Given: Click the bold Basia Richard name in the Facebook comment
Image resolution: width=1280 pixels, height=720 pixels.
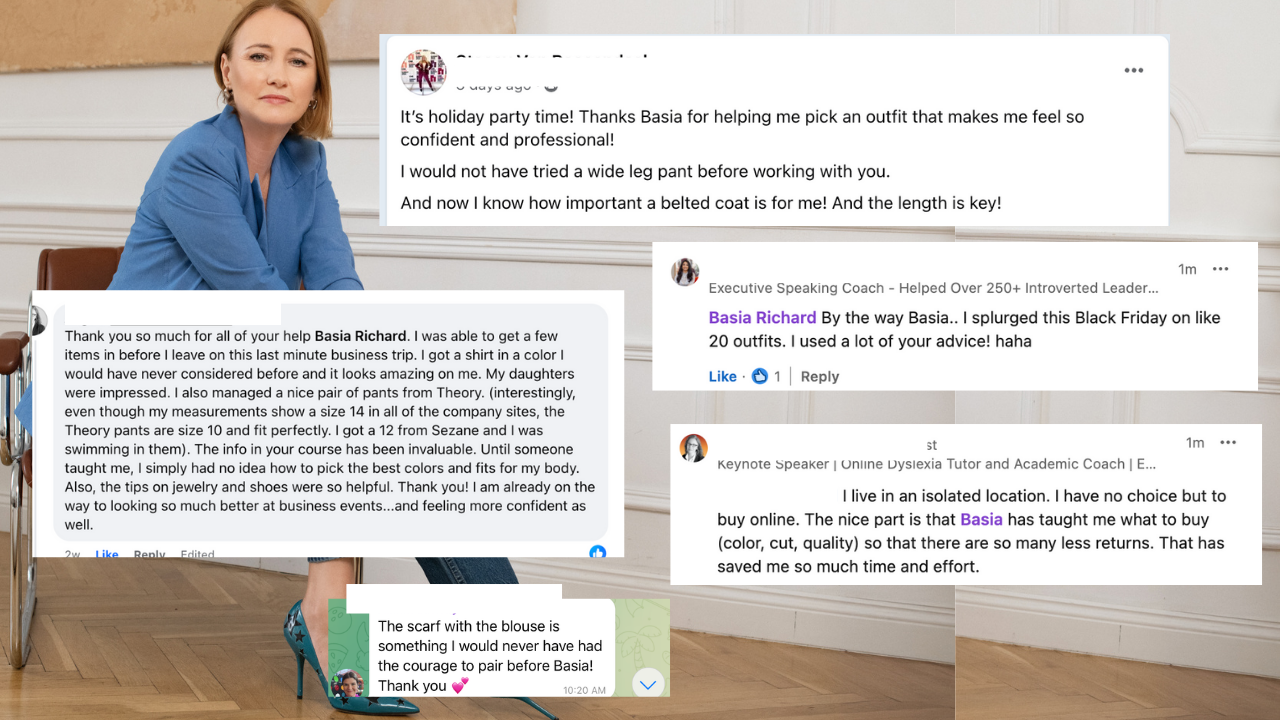Looking at the screenshot, I should point(360,335).
